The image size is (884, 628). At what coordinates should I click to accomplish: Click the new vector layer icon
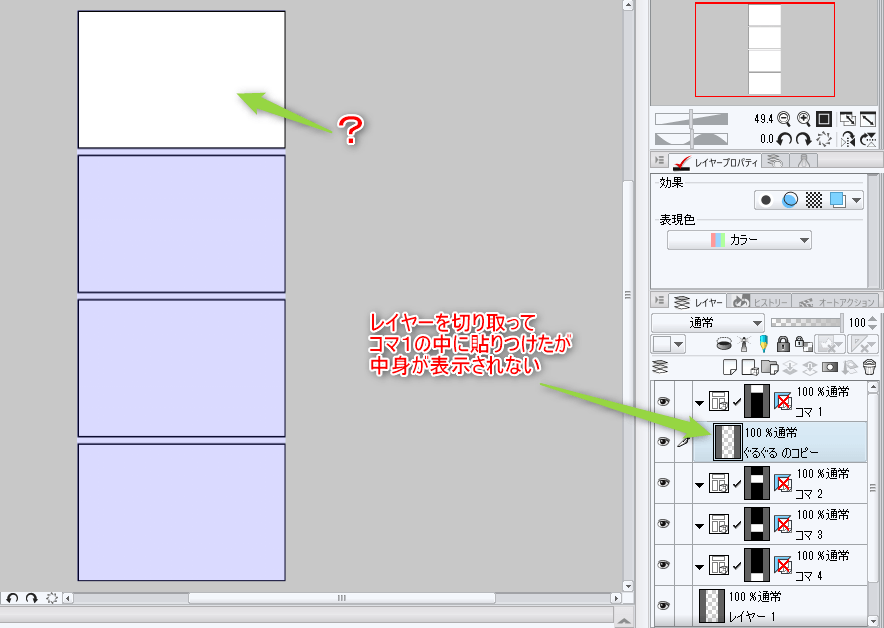click(x=750, y=368)
